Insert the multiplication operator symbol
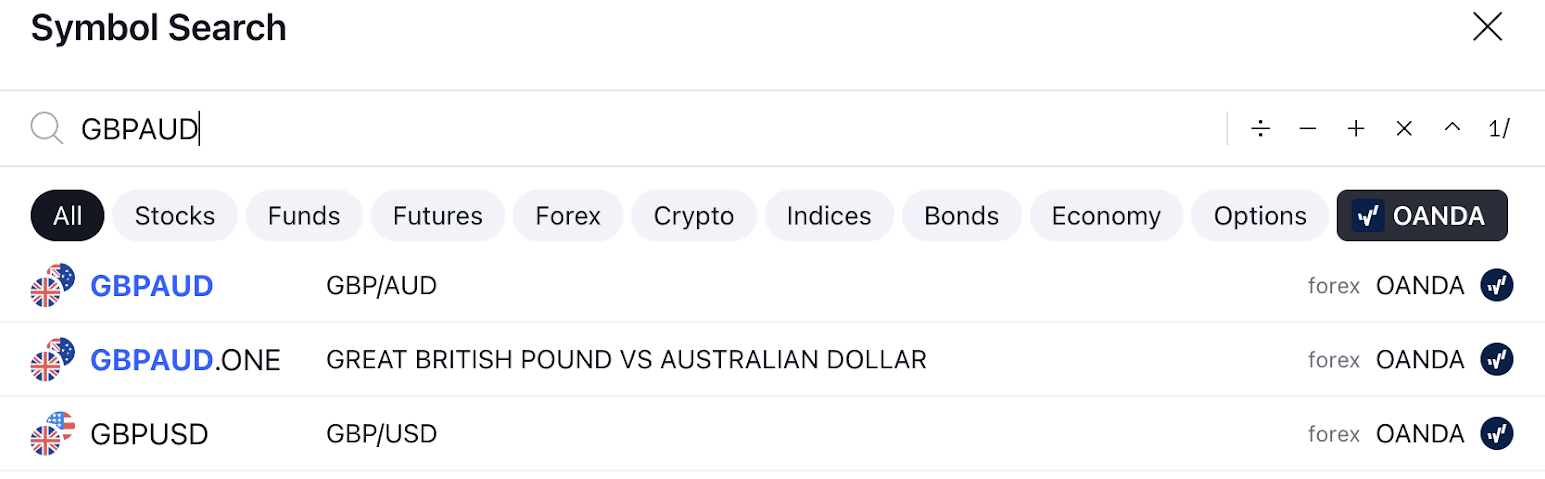Image resolution: width=1545 pixels, height=479 pixels. (1404, 128)
